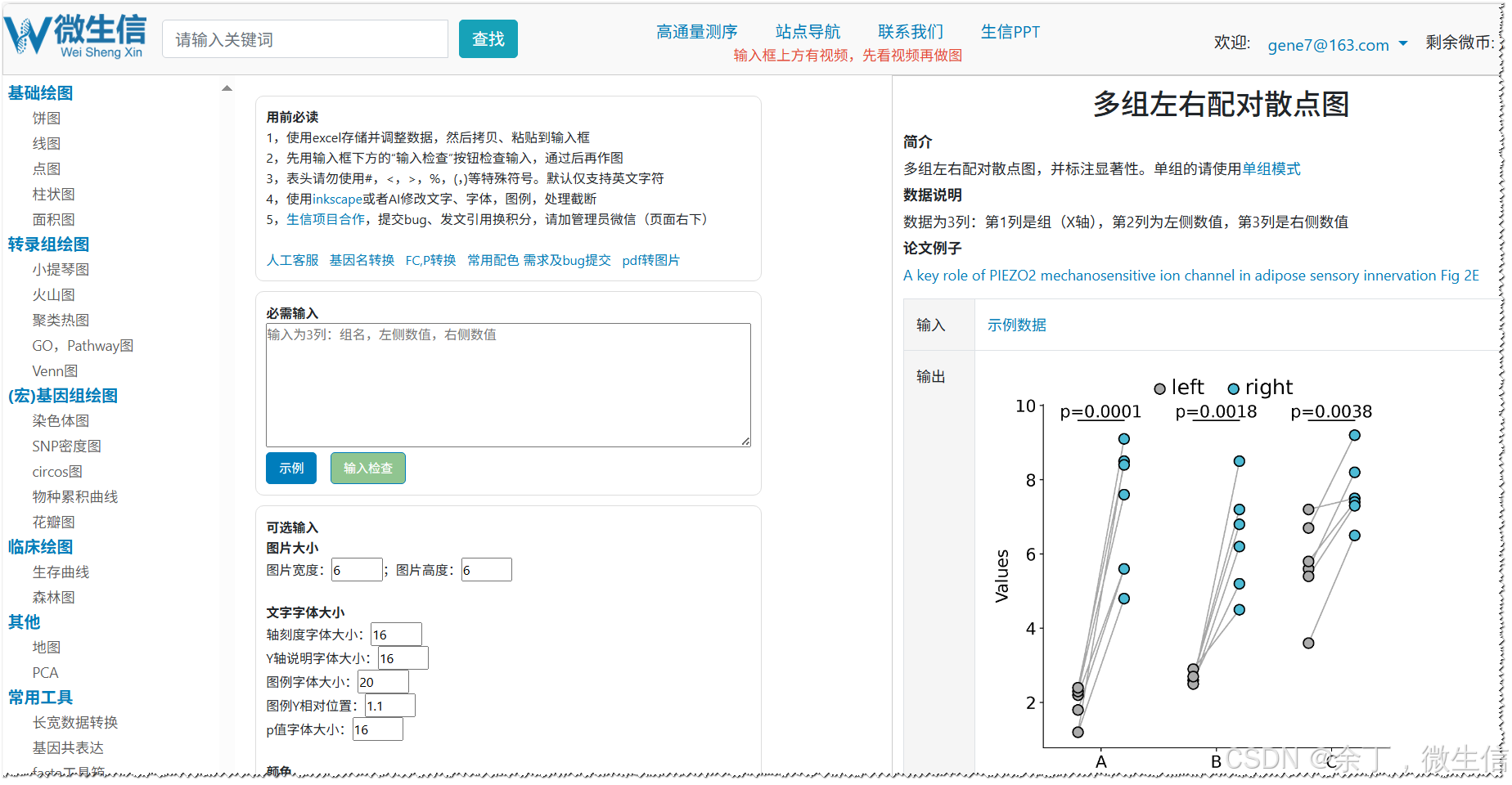The image size is (1512, 785).
Task: Select 地图 in the sidebar
Action: (x=47, y=648)
